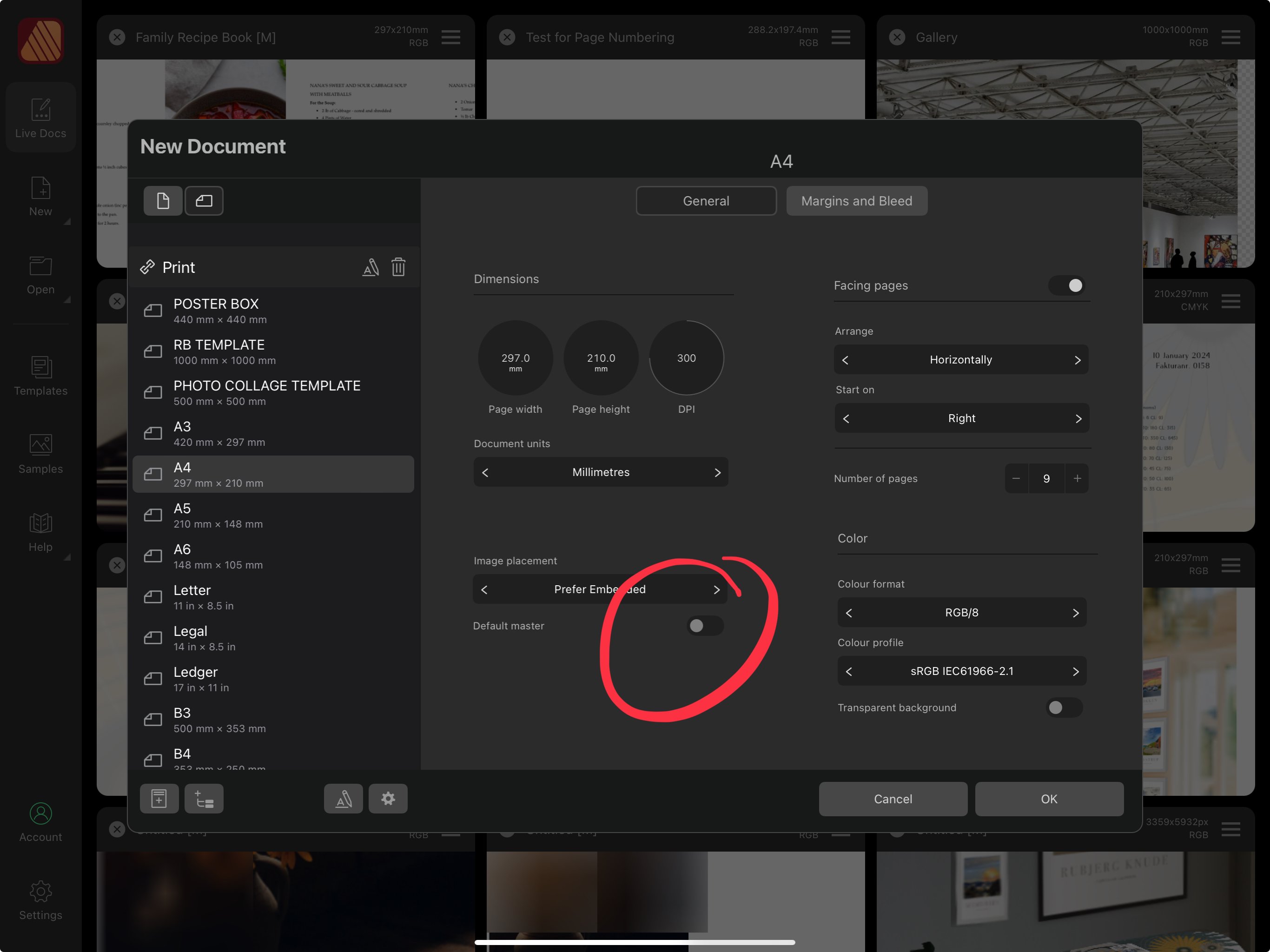
Task: Click the rename icon in the Print header
Action: click(371, 267)
